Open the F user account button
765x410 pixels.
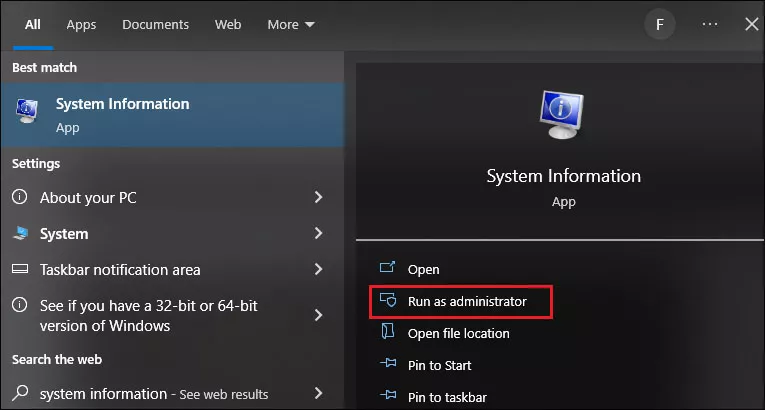[660, 24]
